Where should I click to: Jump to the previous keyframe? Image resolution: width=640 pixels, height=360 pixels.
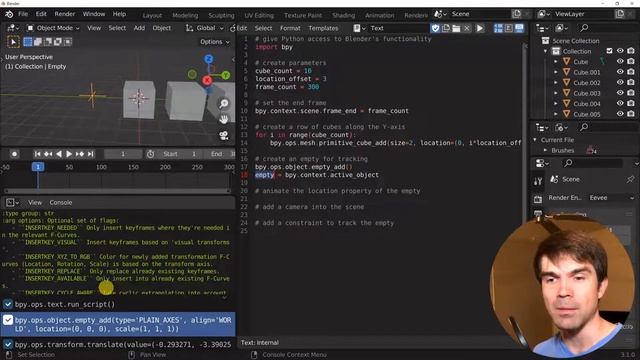pyautogui.click(x=48, y=154)
